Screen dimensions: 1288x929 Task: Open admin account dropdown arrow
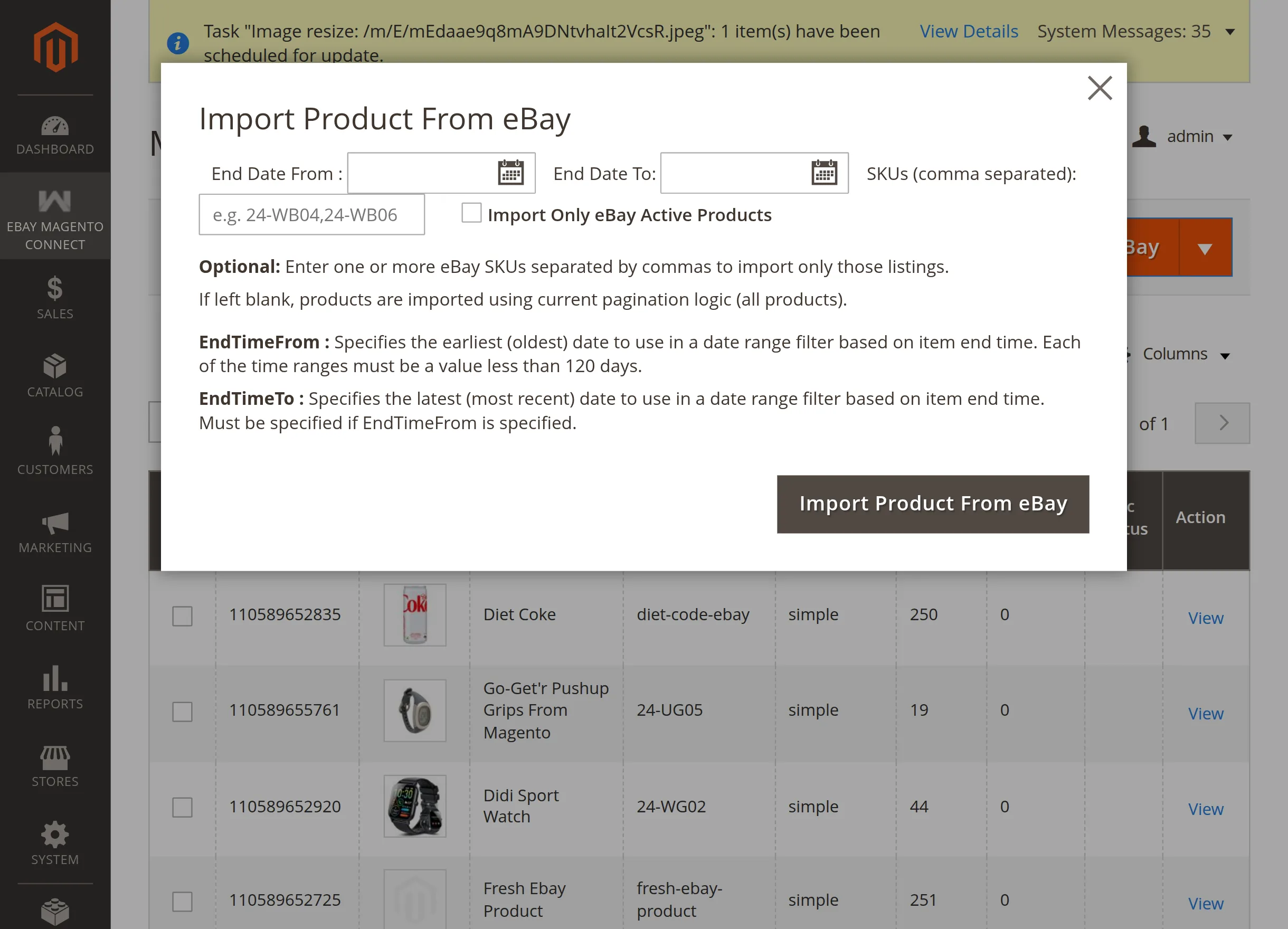[x=1227, y=137]
